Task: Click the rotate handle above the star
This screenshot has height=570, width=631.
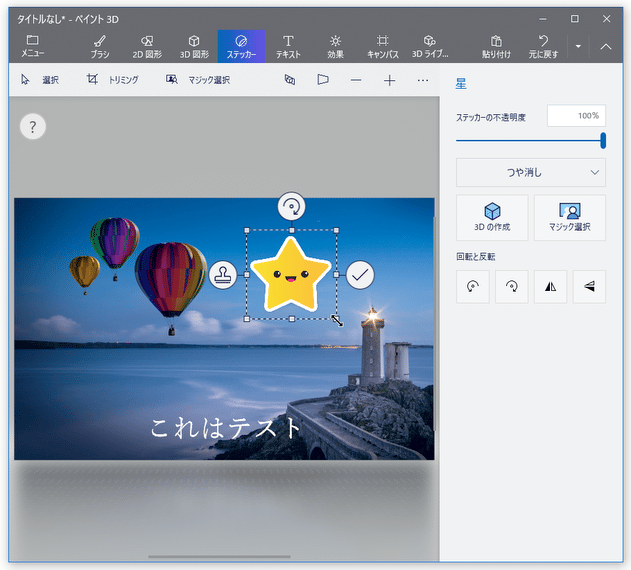Action: point(291,206)
